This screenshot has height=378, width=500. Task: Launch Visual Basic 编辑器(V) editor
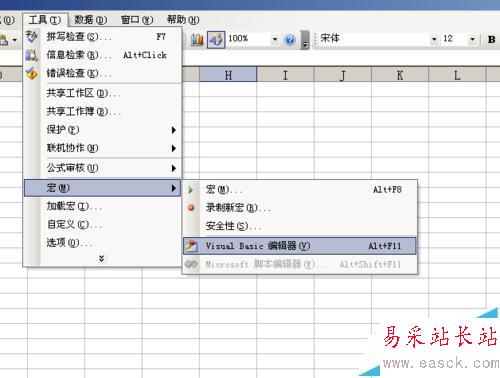300,246
